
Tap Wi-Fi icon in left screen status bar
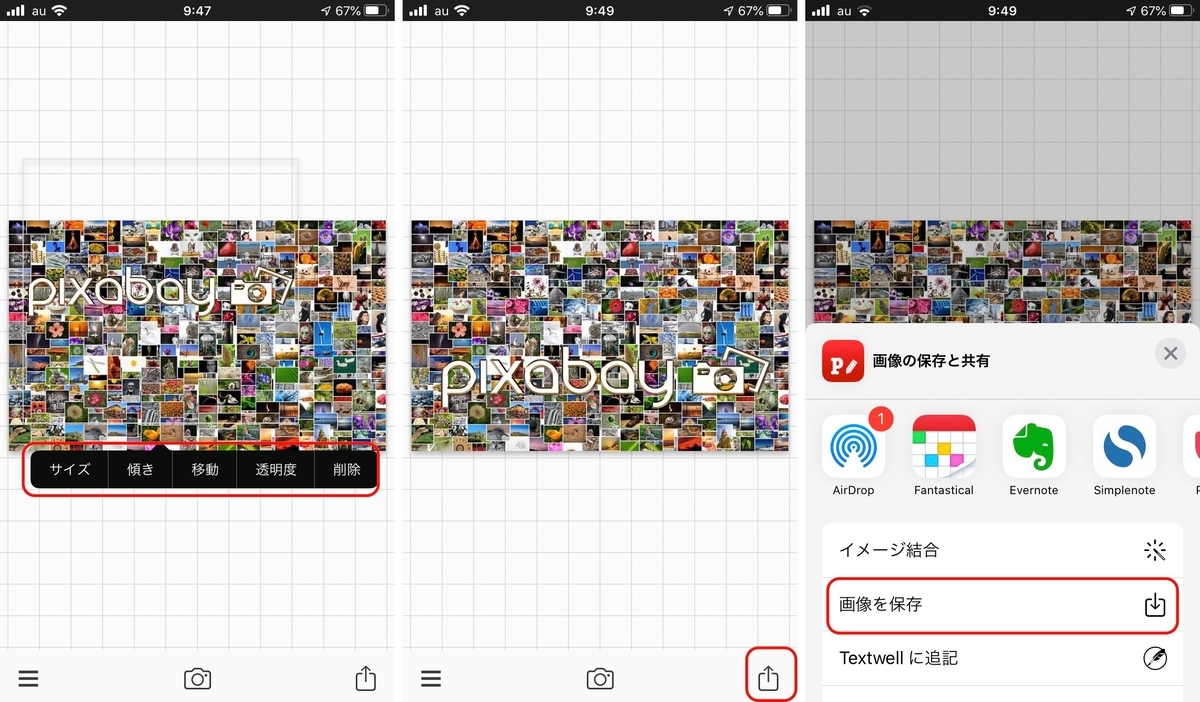pyautogui.click(x=60, y=10)
